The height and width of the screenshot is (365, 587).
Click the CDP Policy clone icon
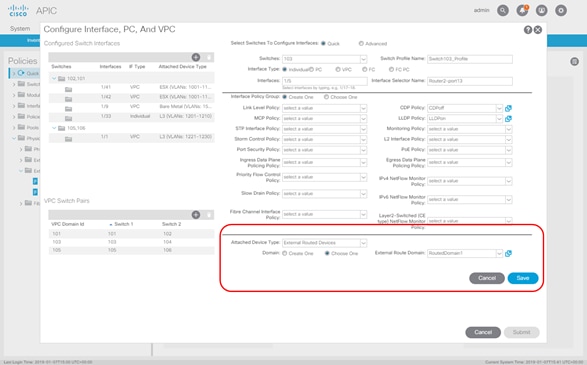508,108
